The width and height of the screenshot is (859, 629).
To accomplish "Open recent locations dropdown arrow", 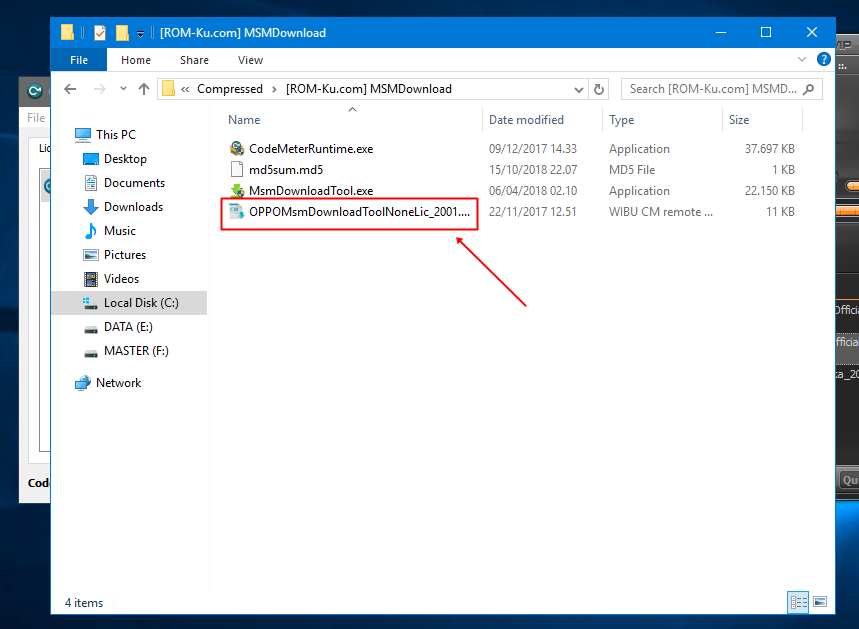I will (x=123, y=89).
